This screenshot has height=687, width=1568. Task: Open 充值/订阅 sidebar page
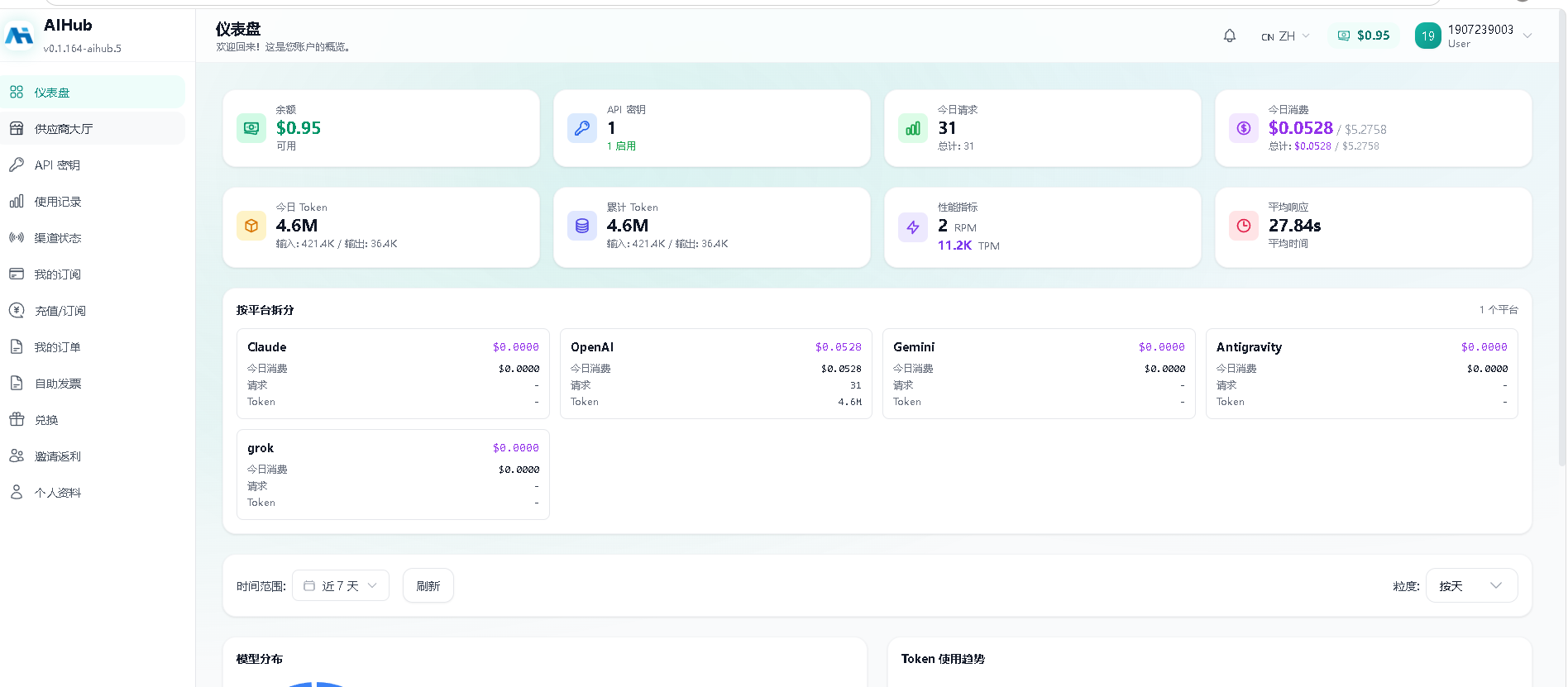click(x=93, y=310)
